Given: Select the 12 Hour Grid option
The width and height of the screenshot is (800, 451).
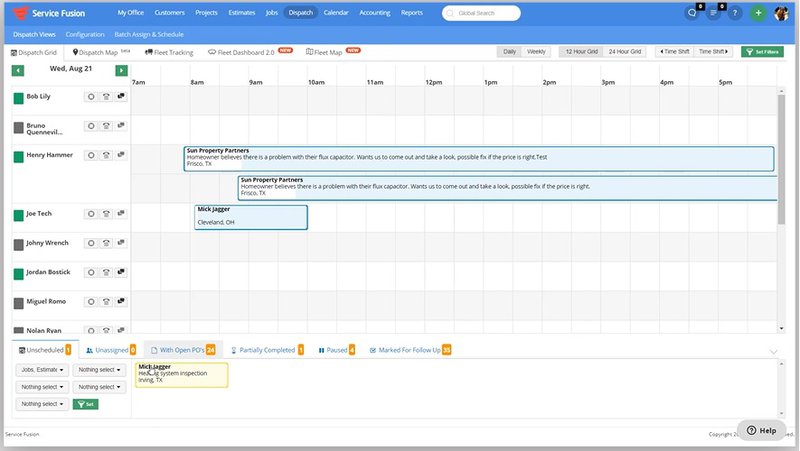Looking at the screenshot, I should (x=581, y=52).
